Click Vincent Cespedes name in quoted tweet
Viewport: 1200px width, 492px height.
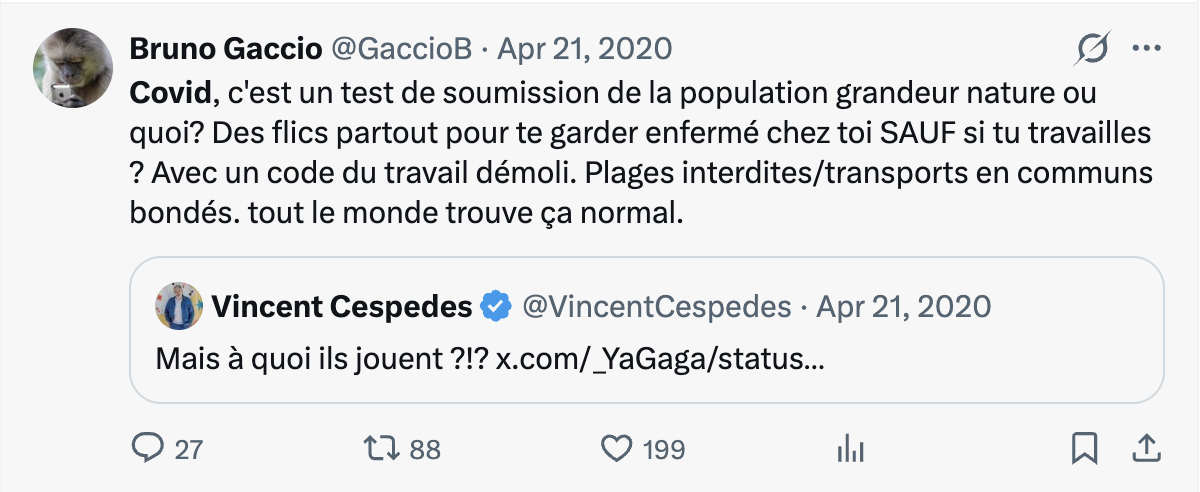341,306
